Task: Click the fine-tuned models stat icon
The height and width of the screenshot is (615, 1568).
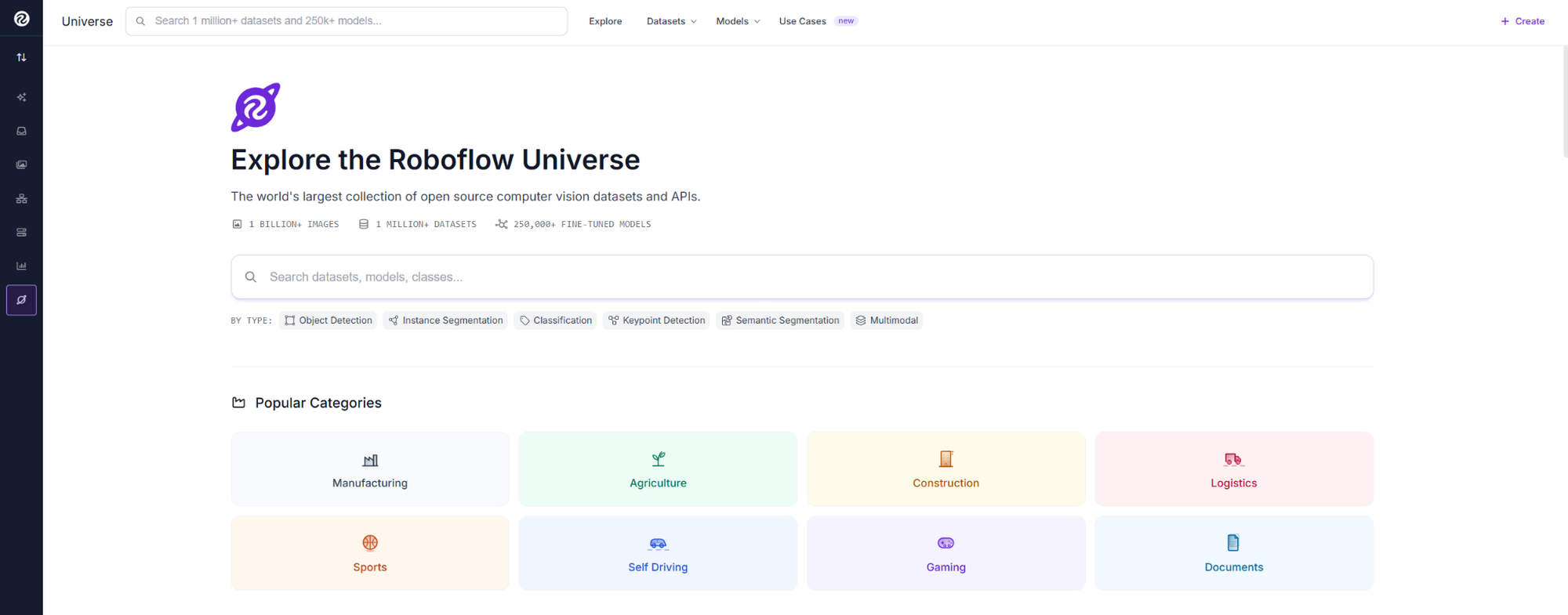Action: tap(502, 224)
